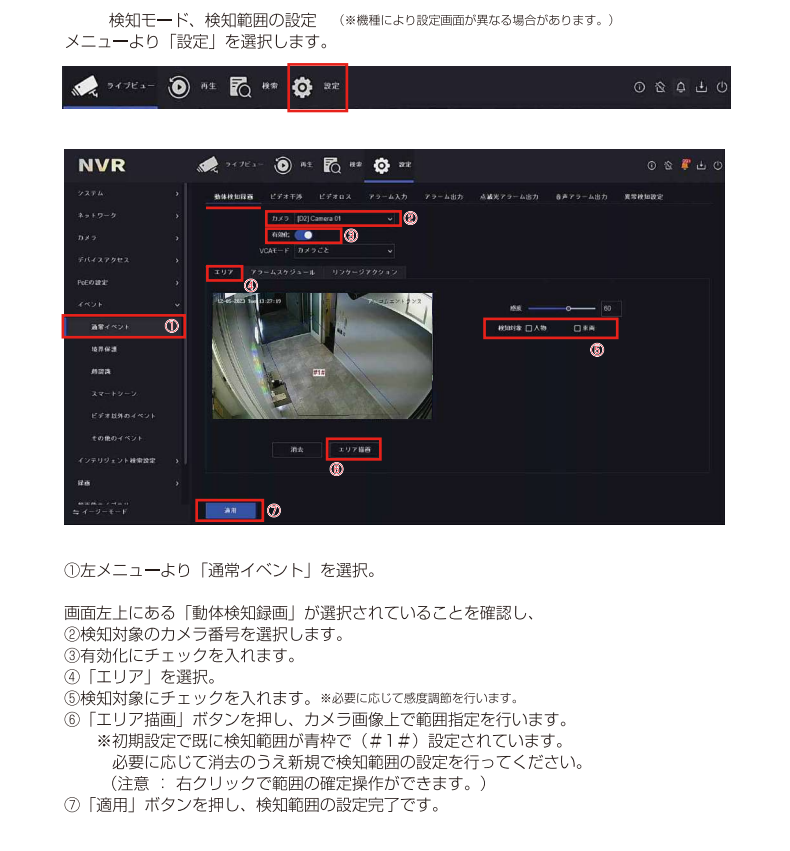Open ライブビュー camera icon in the top strip

(85, 88)
